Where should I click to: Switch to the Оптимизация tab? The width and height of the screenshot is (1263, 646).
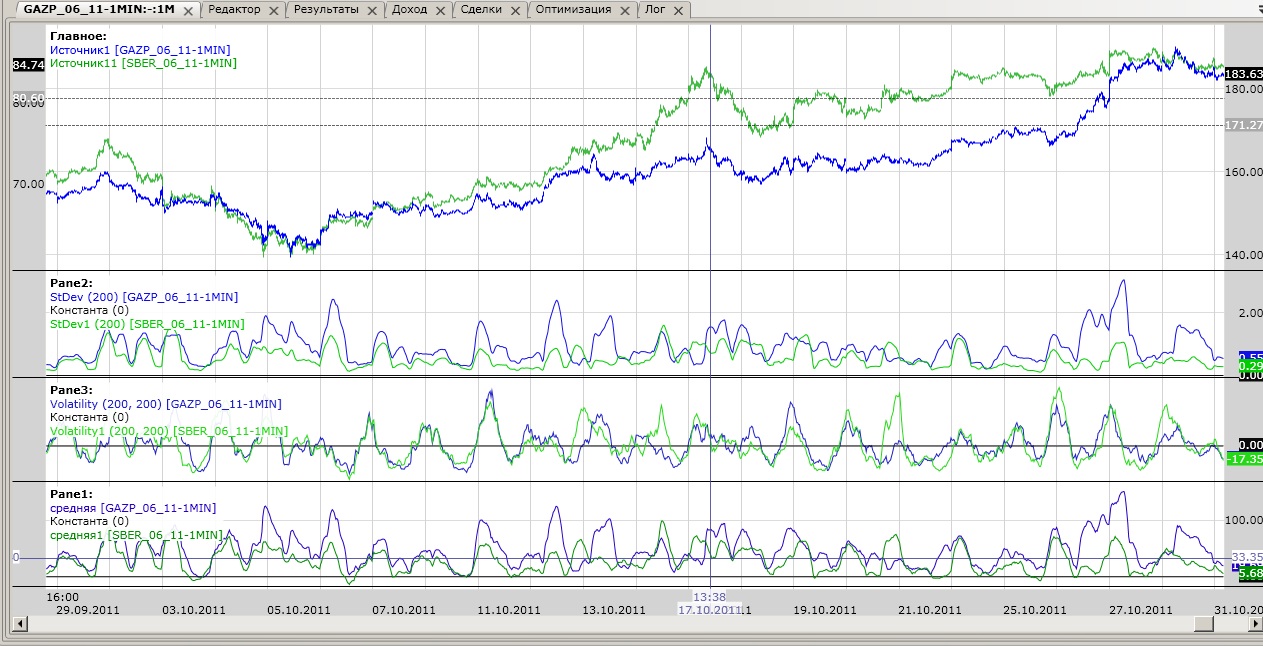573,10
